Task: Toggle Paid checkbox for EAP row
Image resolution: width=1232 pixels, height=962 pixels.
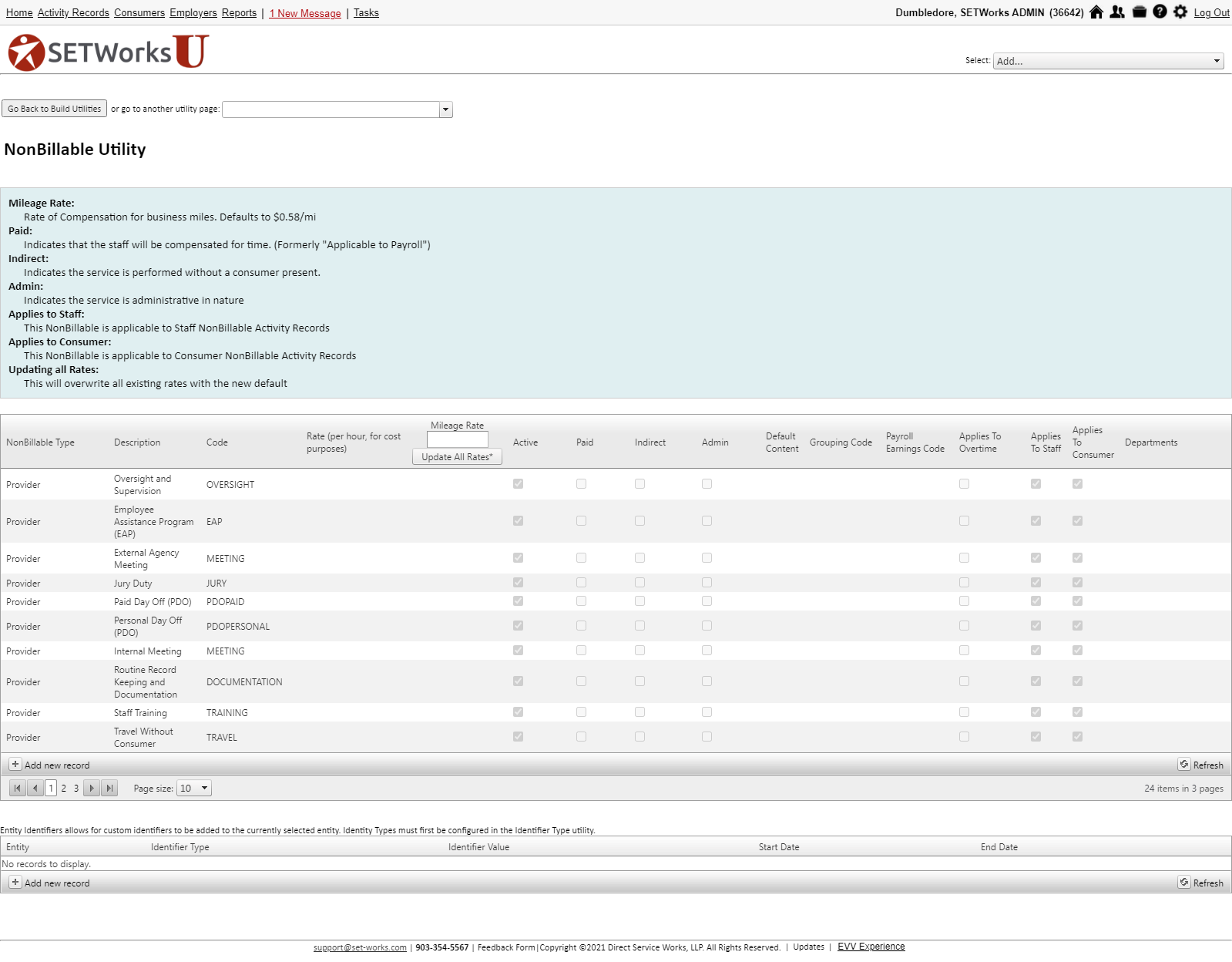Action: point(581,521)
